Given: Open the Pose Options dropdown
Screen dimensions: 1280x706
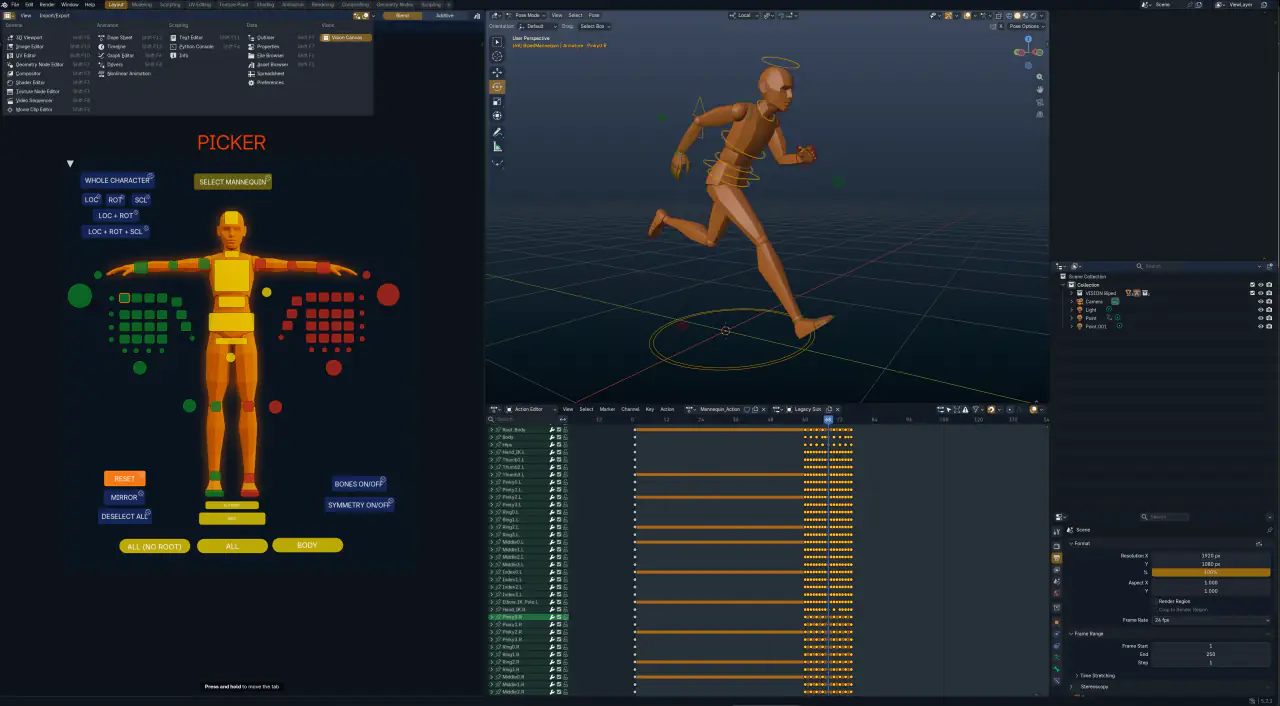Looking at the screenshot, I should (1026, 26).
